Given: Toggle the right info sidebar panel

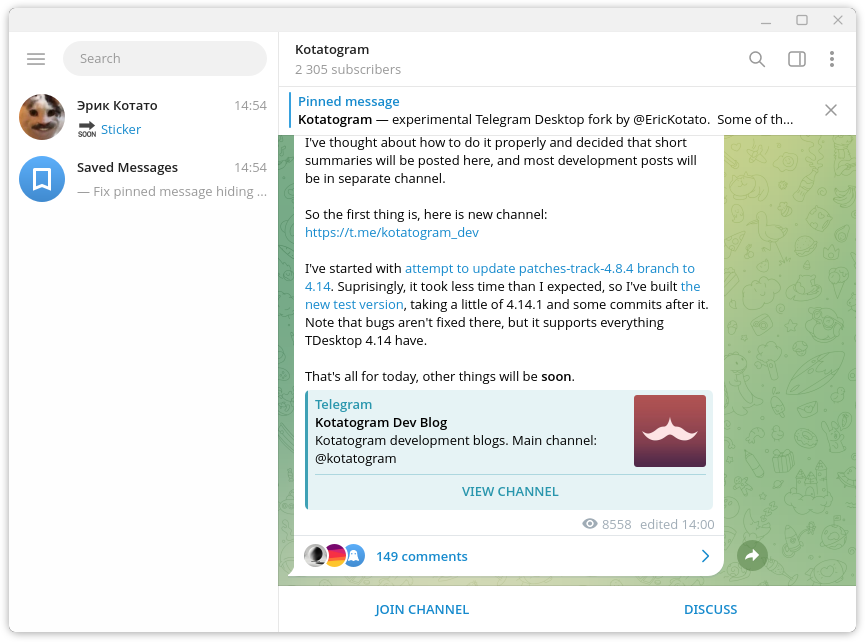Looking at the screenshot, I should point(796,59).
